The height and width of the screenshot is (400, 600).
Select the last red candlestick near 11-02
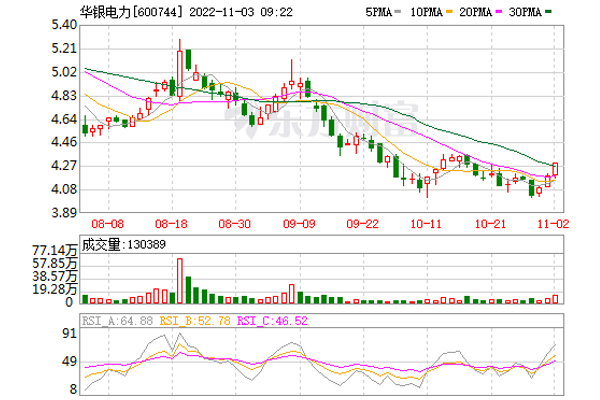555,170
